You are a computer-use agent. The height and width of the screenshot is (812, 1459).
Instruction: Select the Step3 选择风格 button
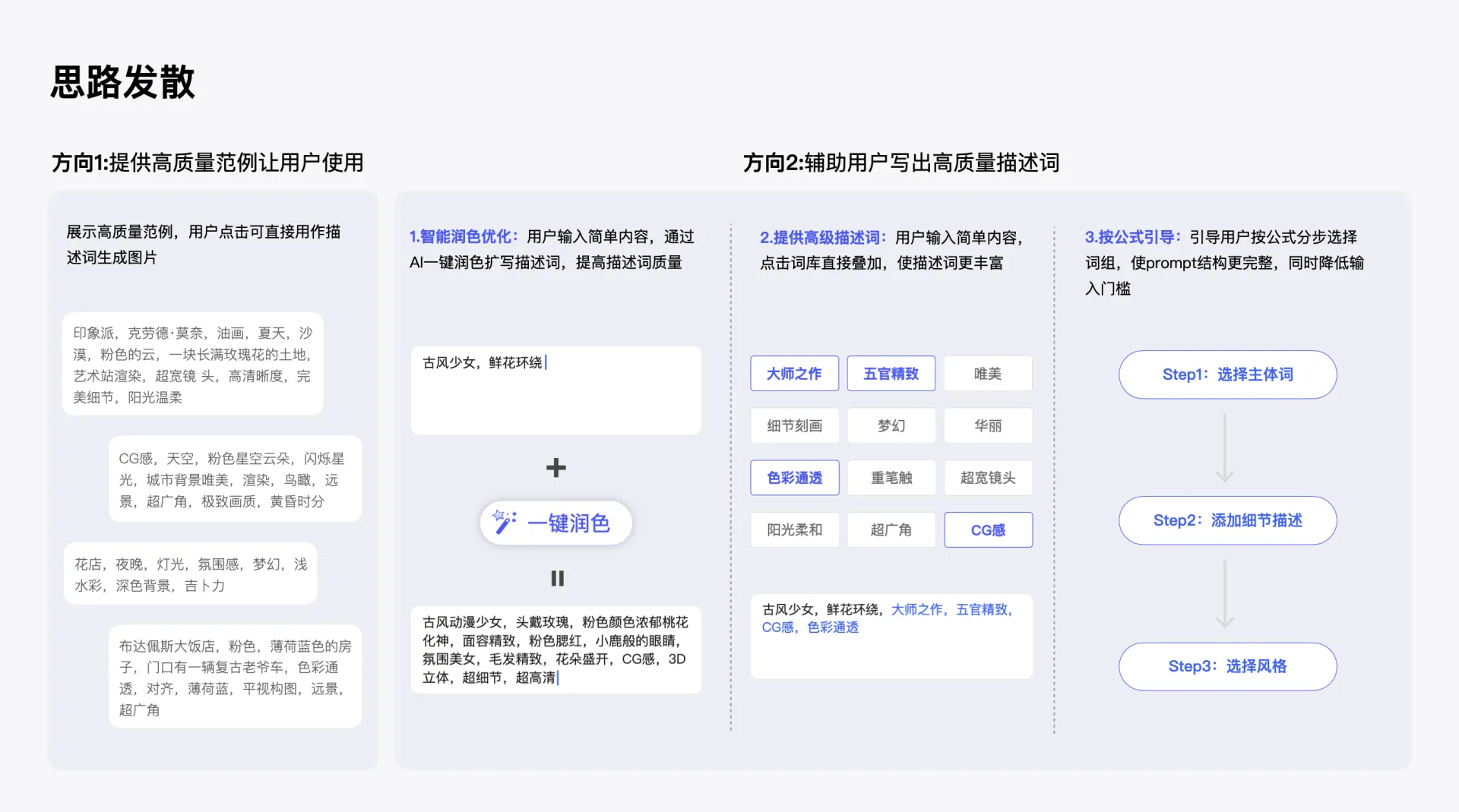[1226, 666]
